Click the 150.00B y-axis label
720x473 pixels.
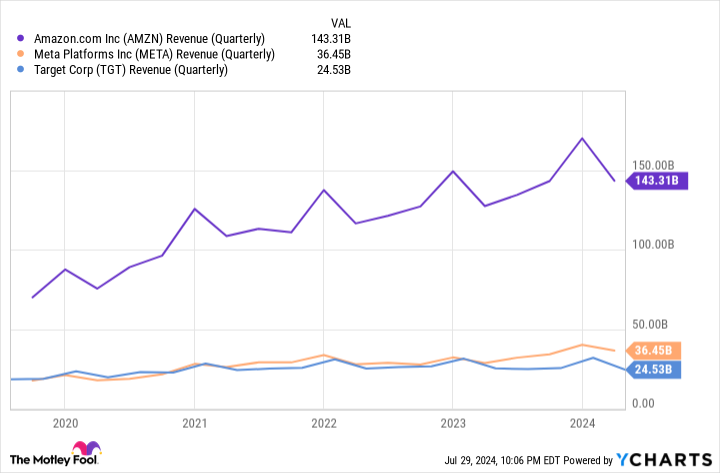click(x=653, y=165)
